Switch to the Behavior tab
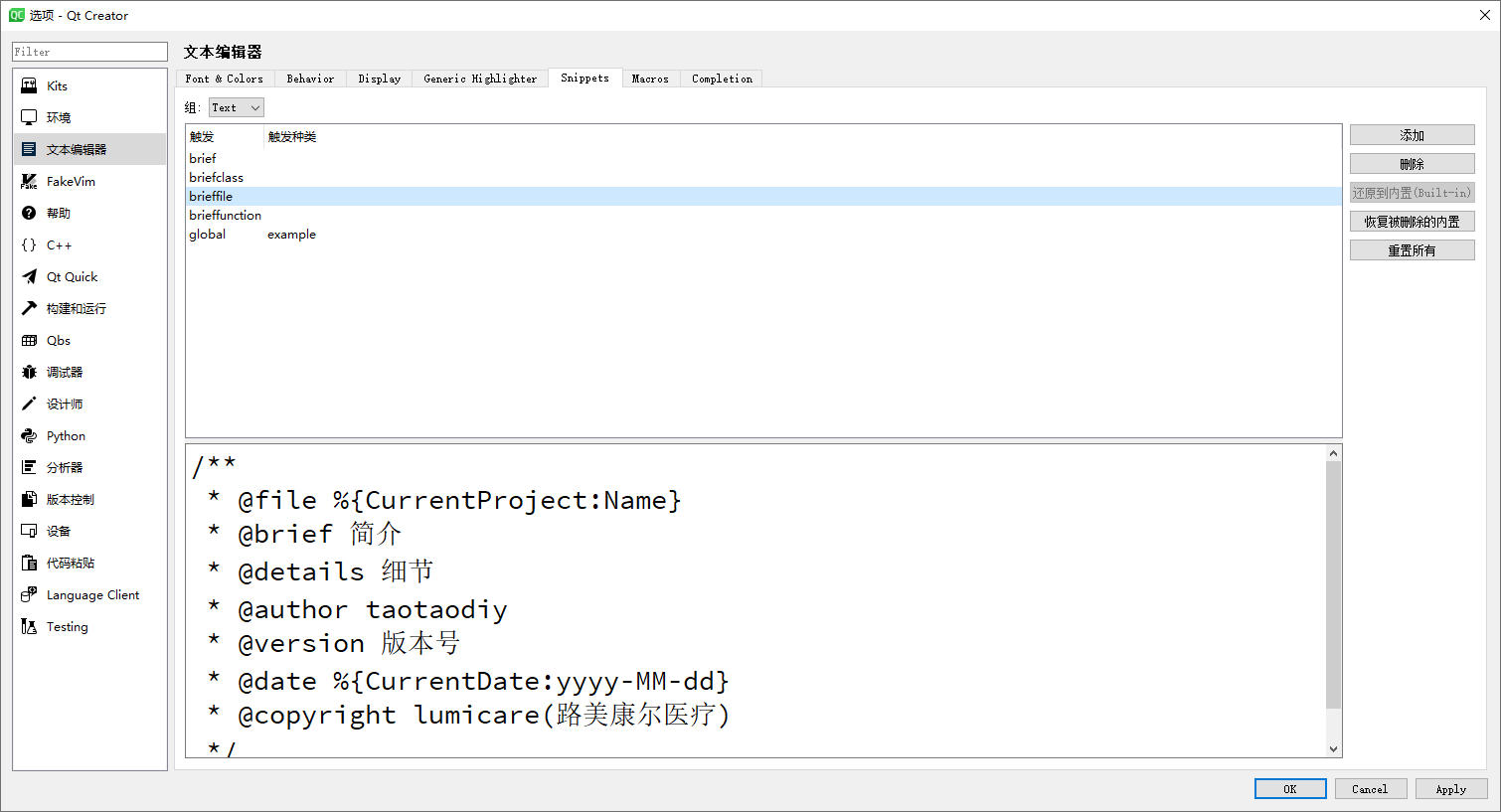The height and width of the screenshot is (812, 1501). tap(310, 79)
